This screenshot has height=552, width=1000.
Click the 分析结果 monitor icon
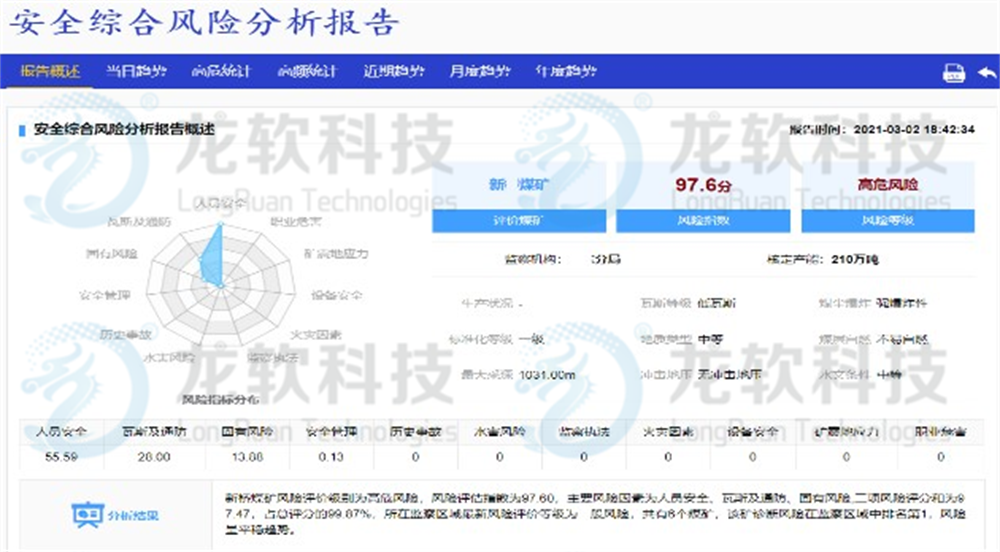(88, 515)
